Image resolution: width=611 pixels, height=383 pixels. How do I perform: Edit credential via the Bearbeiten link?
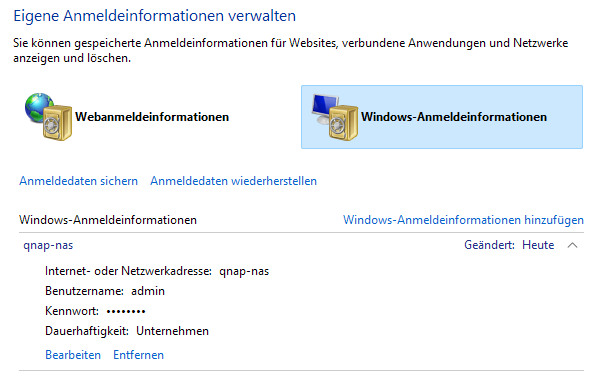[x=73, y=355]
